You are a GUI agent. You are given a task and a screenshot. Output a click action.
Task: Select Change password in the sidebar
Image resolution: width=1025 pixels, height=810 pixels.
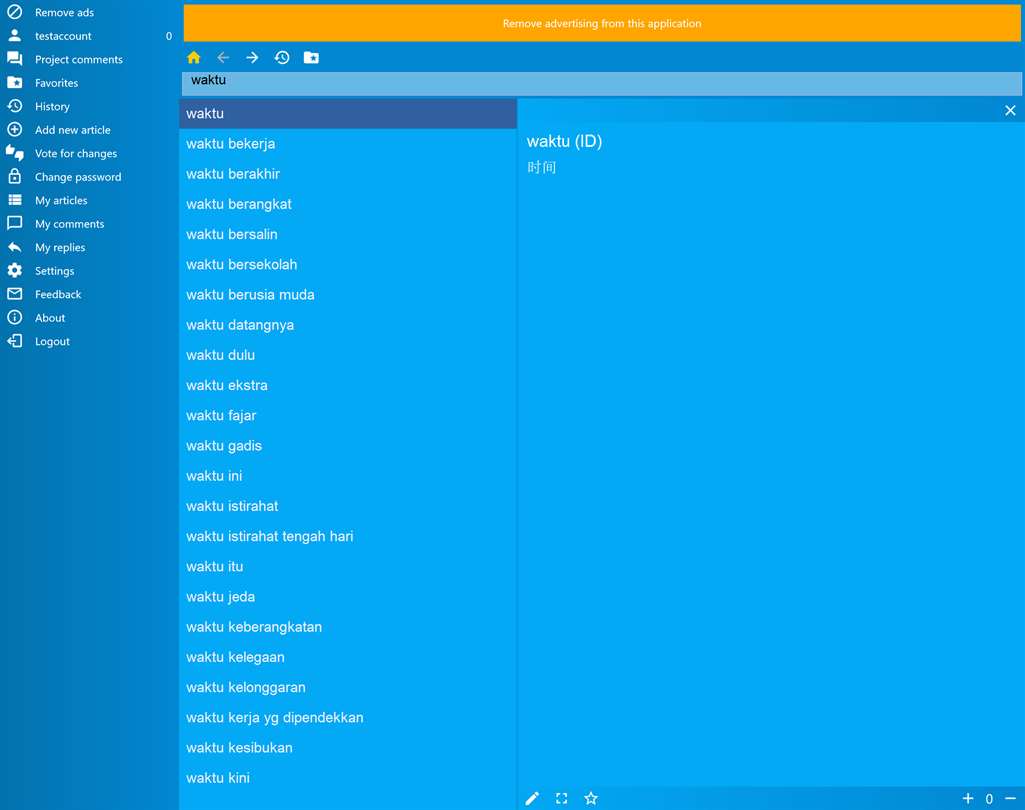78,177
